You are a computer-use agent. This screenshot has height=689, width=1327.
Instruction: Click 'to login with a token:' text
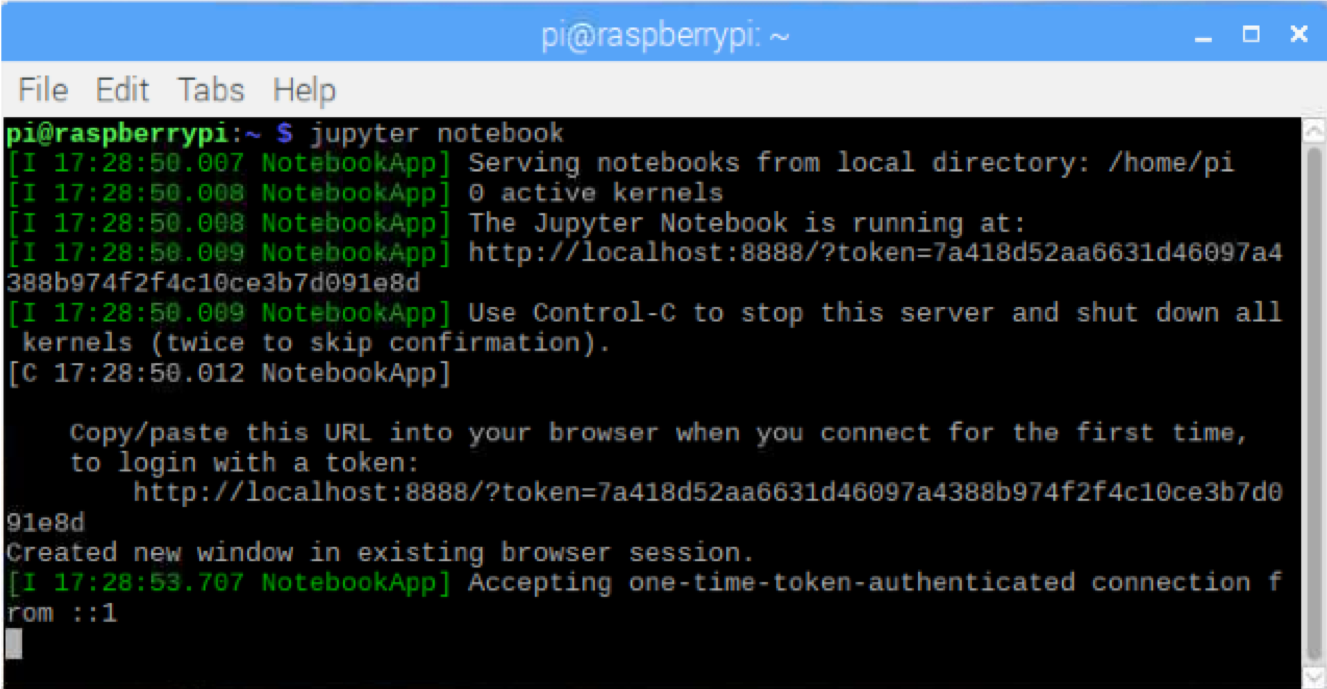244,463
